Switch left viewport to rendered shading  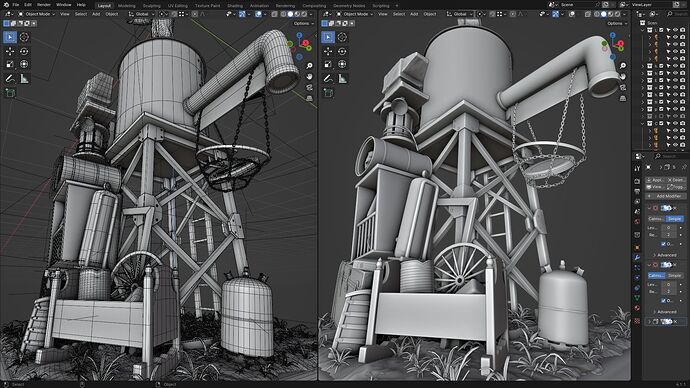click(x=304, y=14)
